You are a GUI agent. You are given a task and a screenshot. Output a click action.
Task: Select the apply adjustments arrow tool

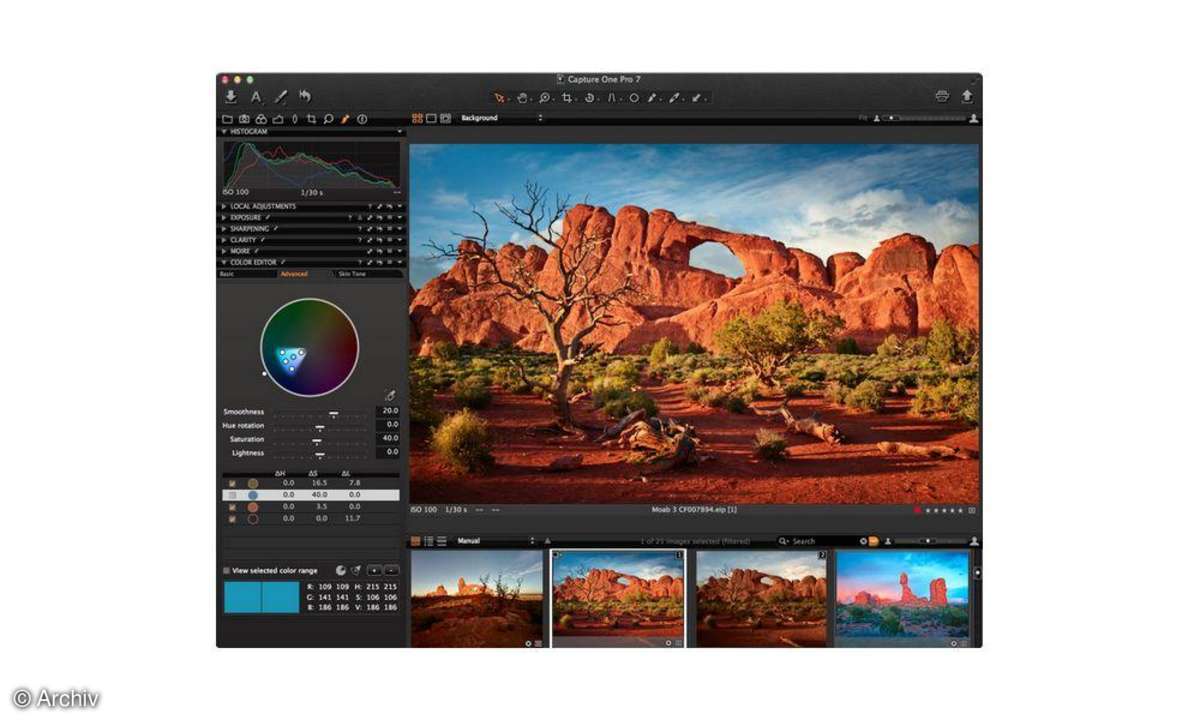[698, 98]
